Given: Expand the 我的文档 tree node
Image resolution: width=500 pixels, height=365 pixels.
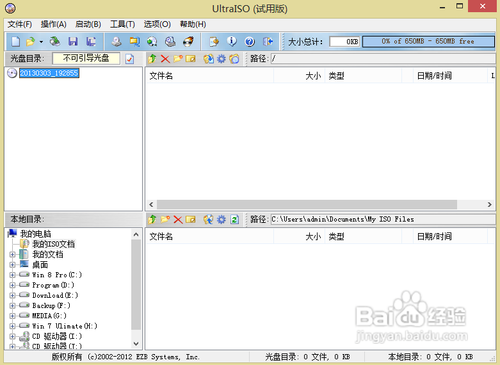Looking at the screenshot, I should (12, 255).
